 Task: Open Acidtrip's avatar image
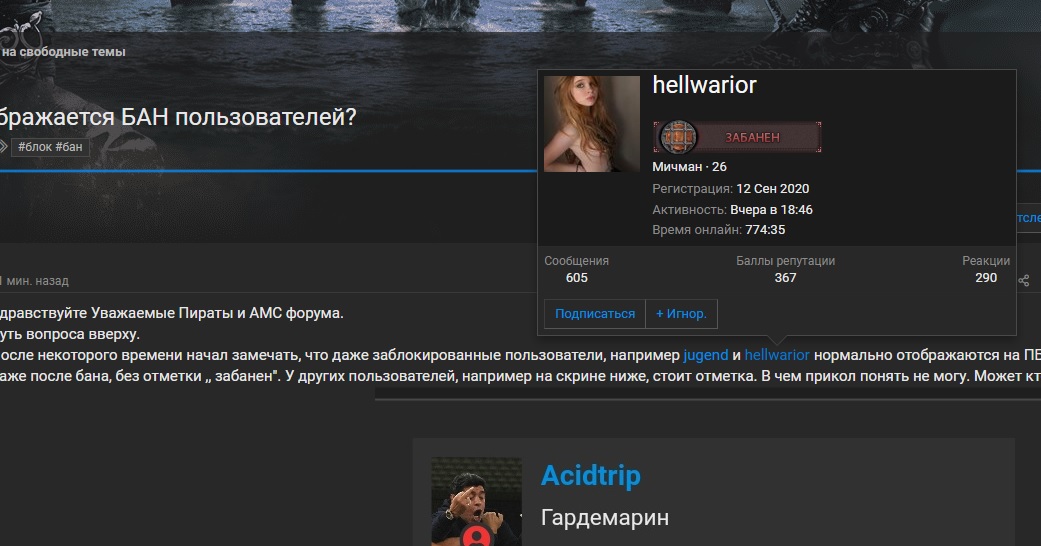[476, 501]
